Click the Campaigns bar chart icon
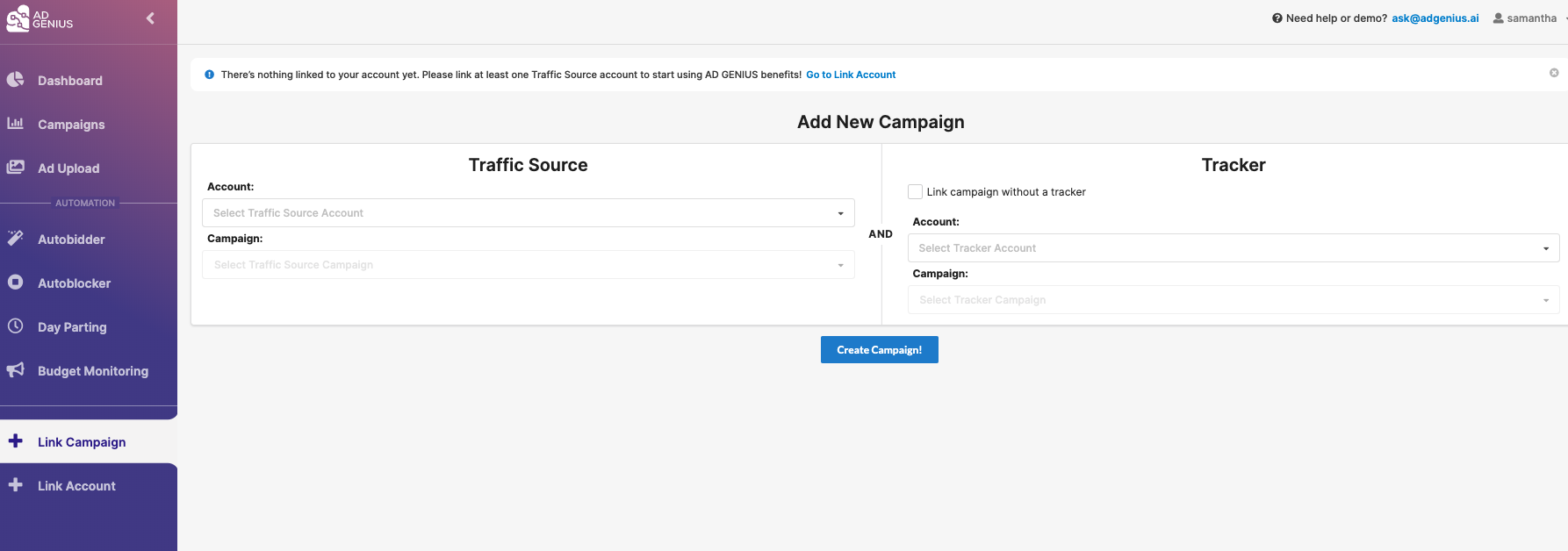Image resolution: width=1568 pixels, height=551 pixels. [16, 124]
